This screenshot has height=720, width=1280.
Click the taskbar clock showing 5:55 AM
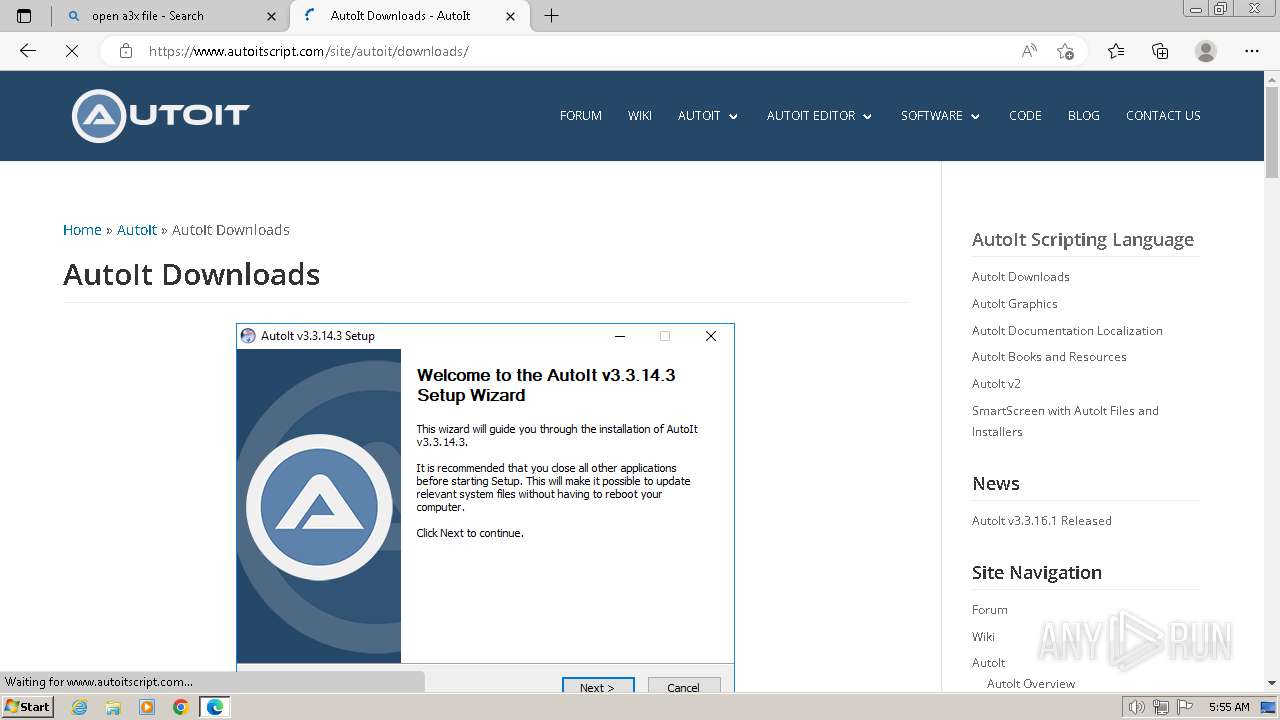coord(1229,707)
